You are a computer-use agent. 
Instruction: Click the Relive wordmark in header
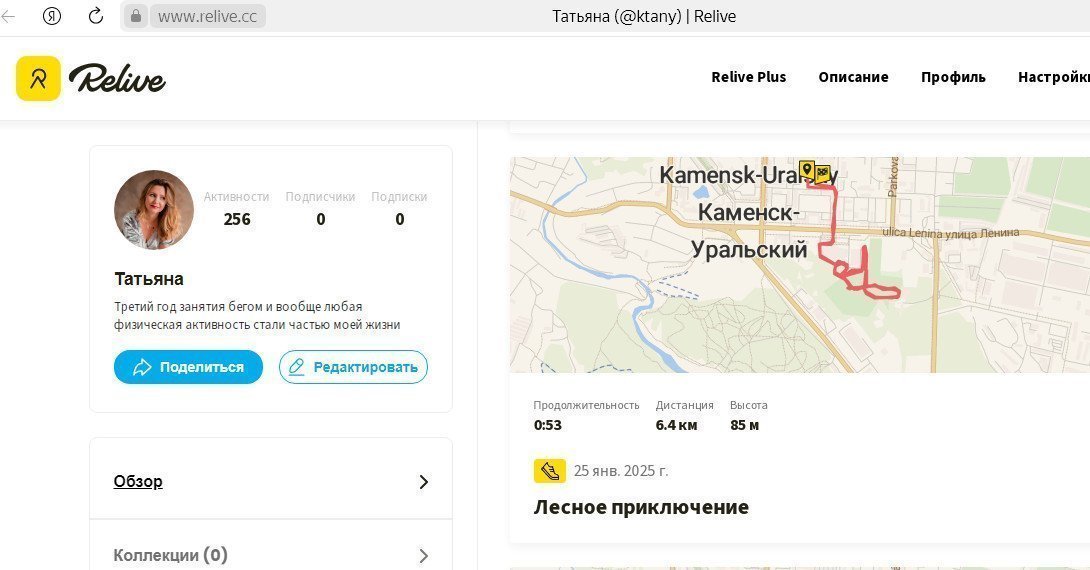click(117, 79)
